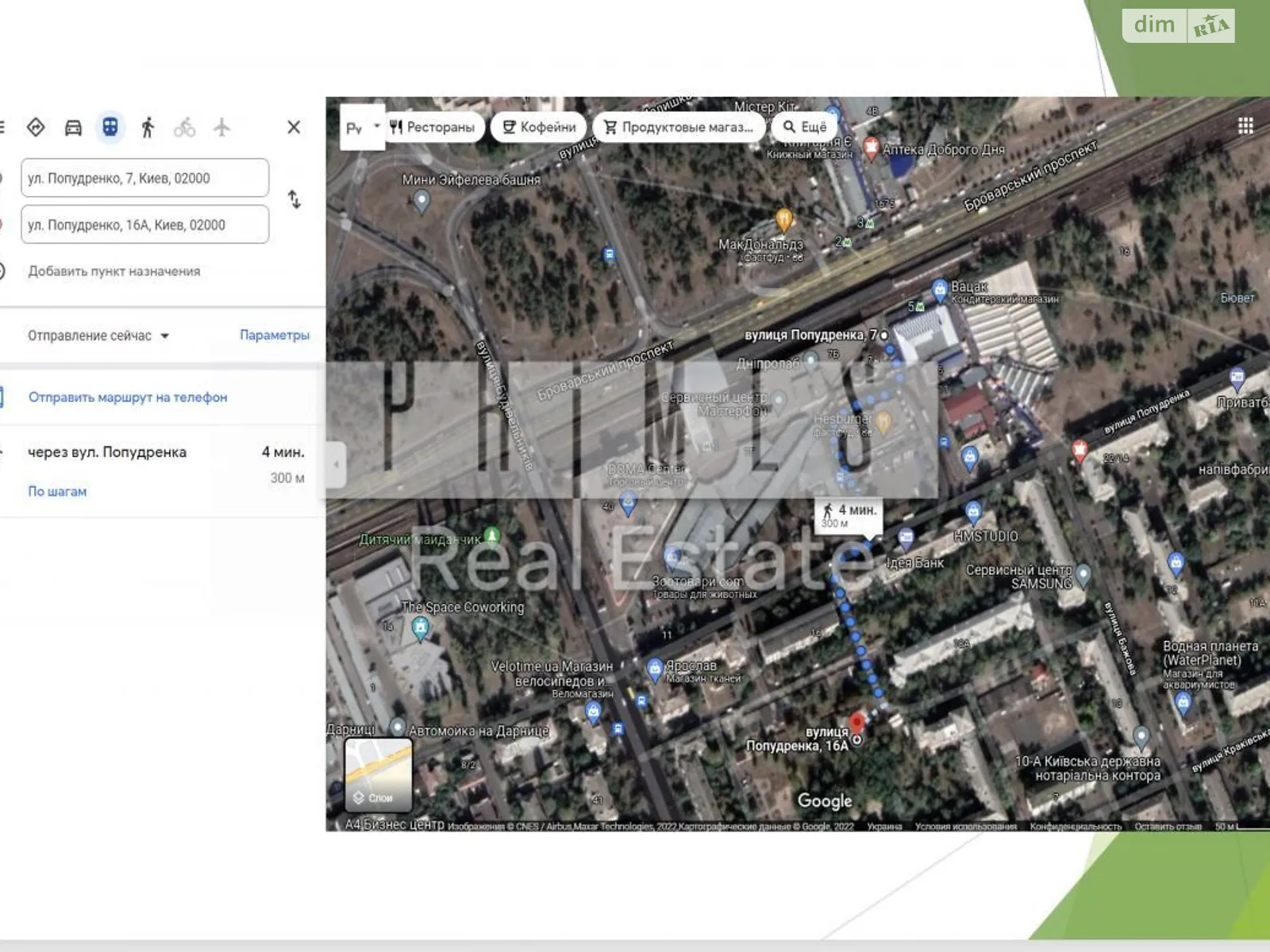The width and height of the screenshot is (1270, 952).
Task: Click Аптека Доброго Дня pharmacy pin
Action: [871, 148]
